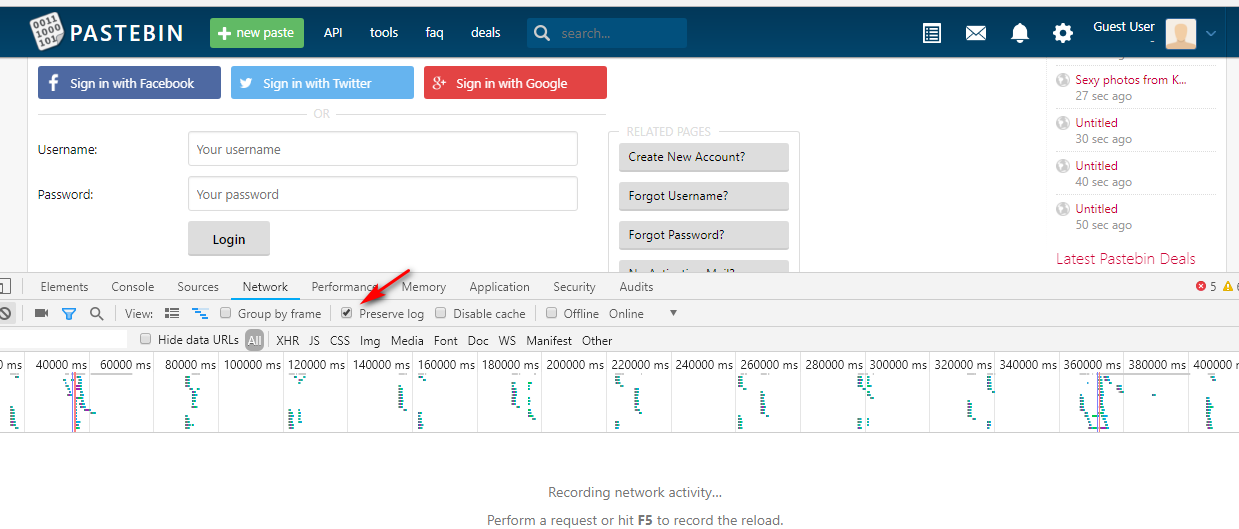Switch to large request rows view
This screenshot has height=529, width=1239.
[172, 313]
